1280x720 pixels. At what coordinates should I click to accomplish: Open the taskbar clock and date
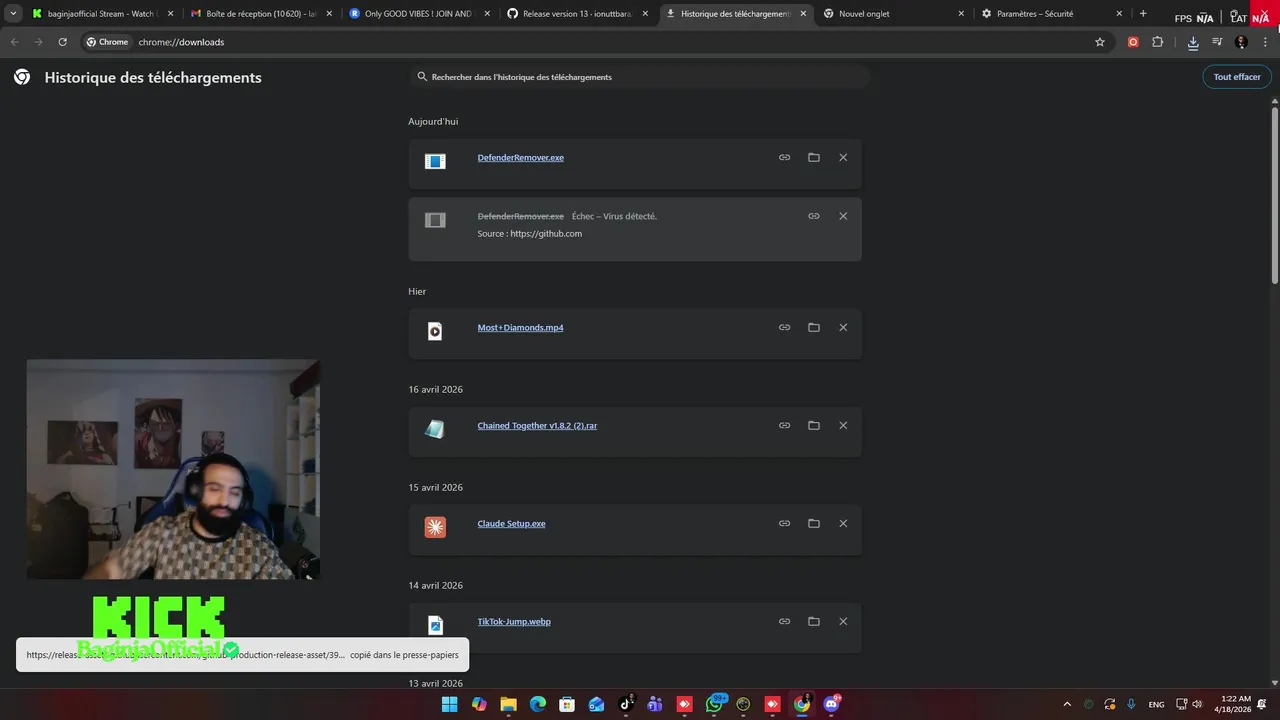pyautogui.click(x=1233, y=704)
